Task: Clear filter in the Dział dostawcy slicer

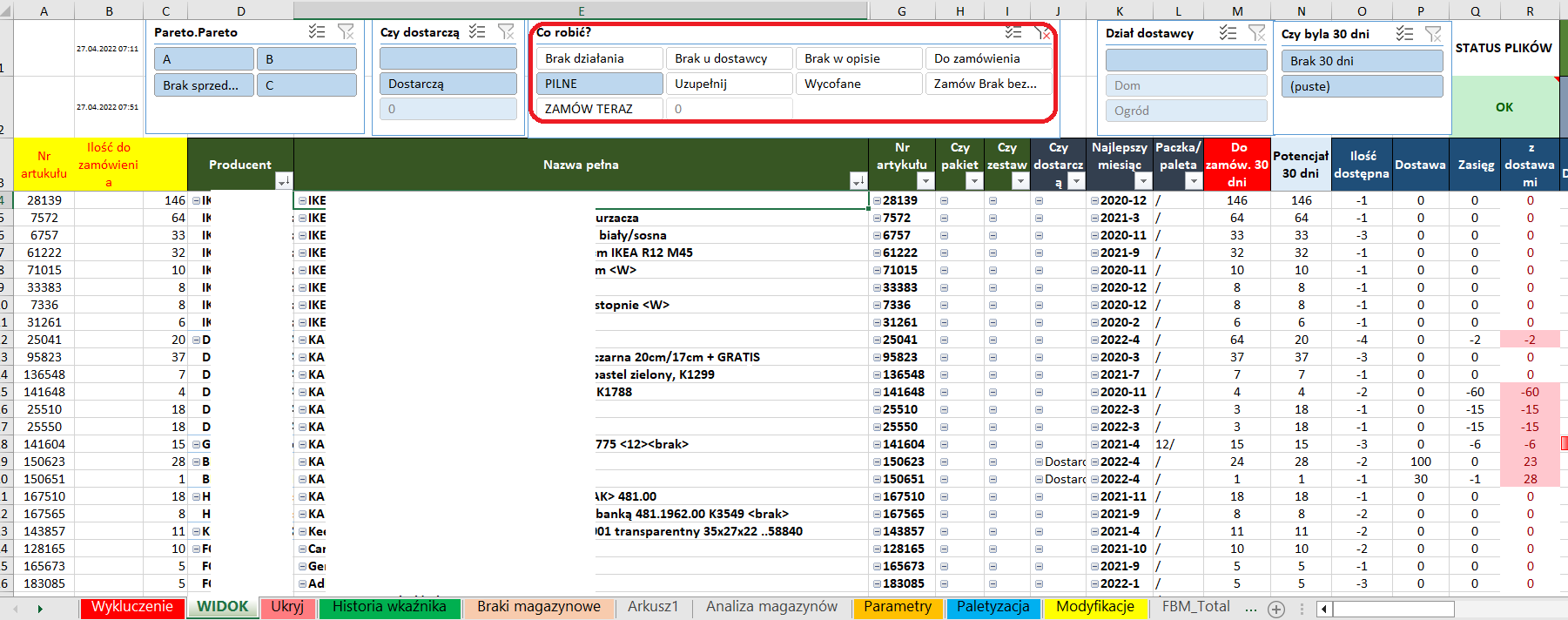Action: tap(1256, 33)
